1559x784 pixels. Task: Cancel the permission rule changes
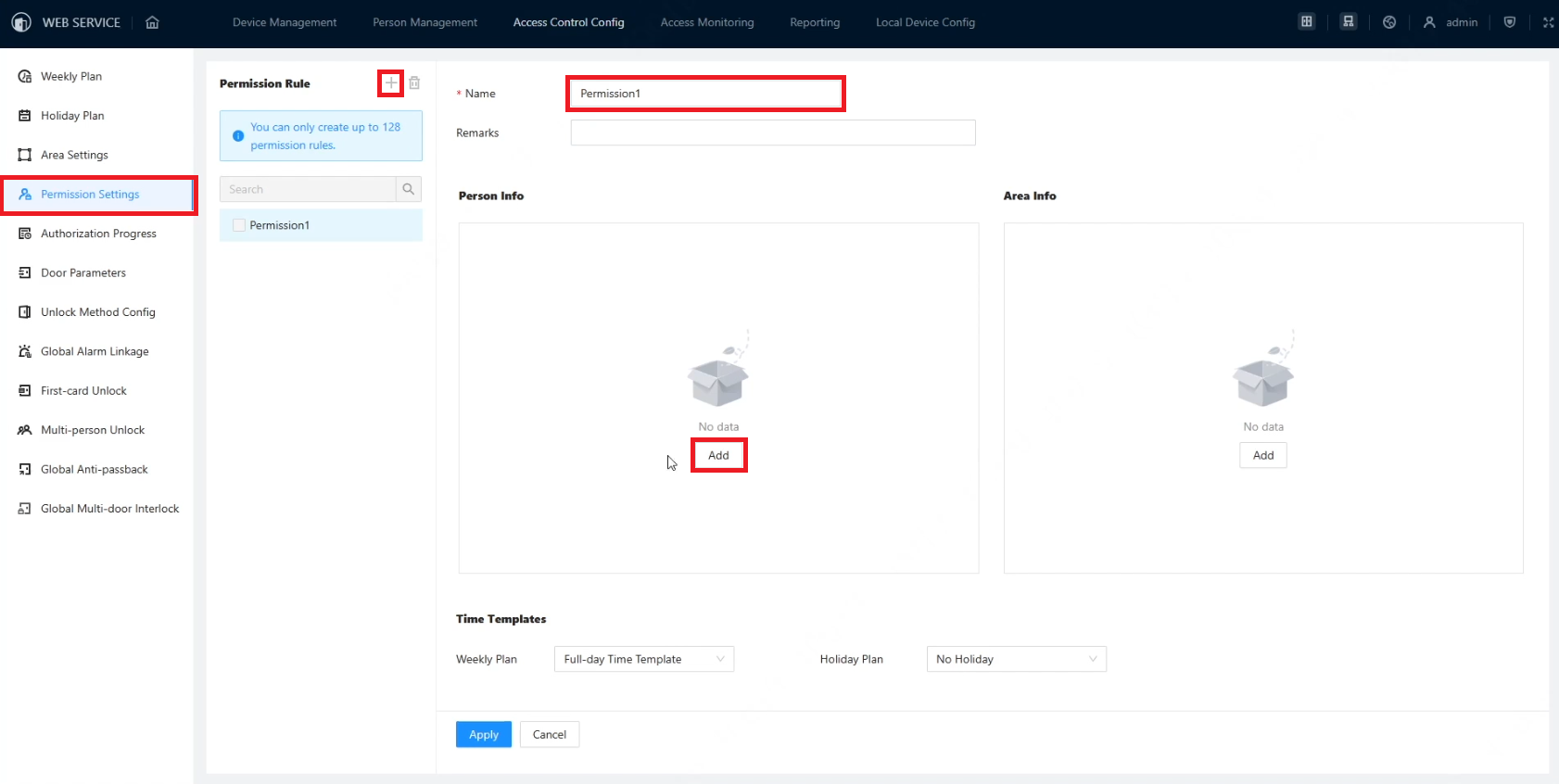pos(550,734)
